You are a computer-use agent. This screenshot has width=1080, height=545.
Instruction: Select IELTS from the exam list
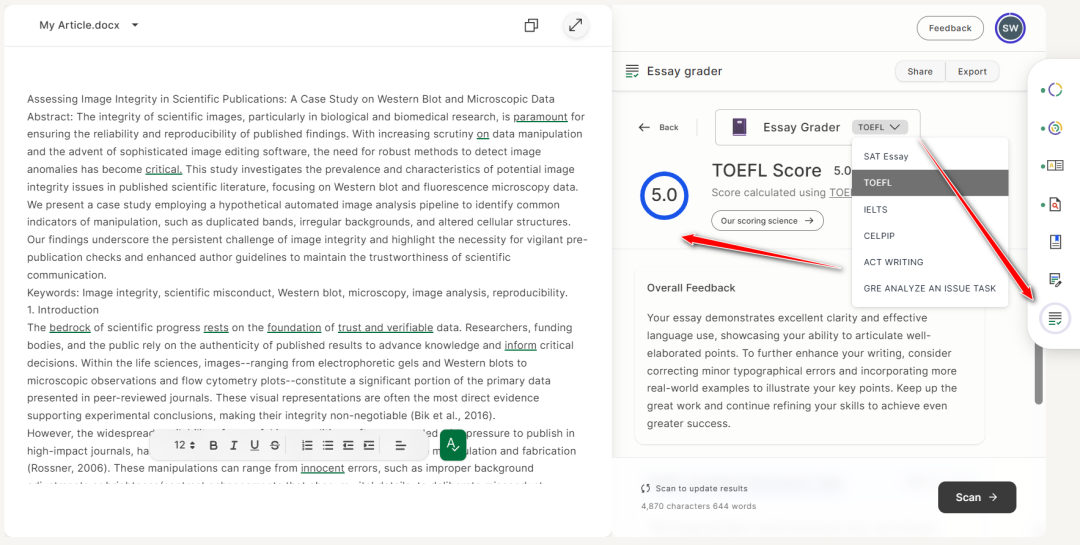[875, 209]
